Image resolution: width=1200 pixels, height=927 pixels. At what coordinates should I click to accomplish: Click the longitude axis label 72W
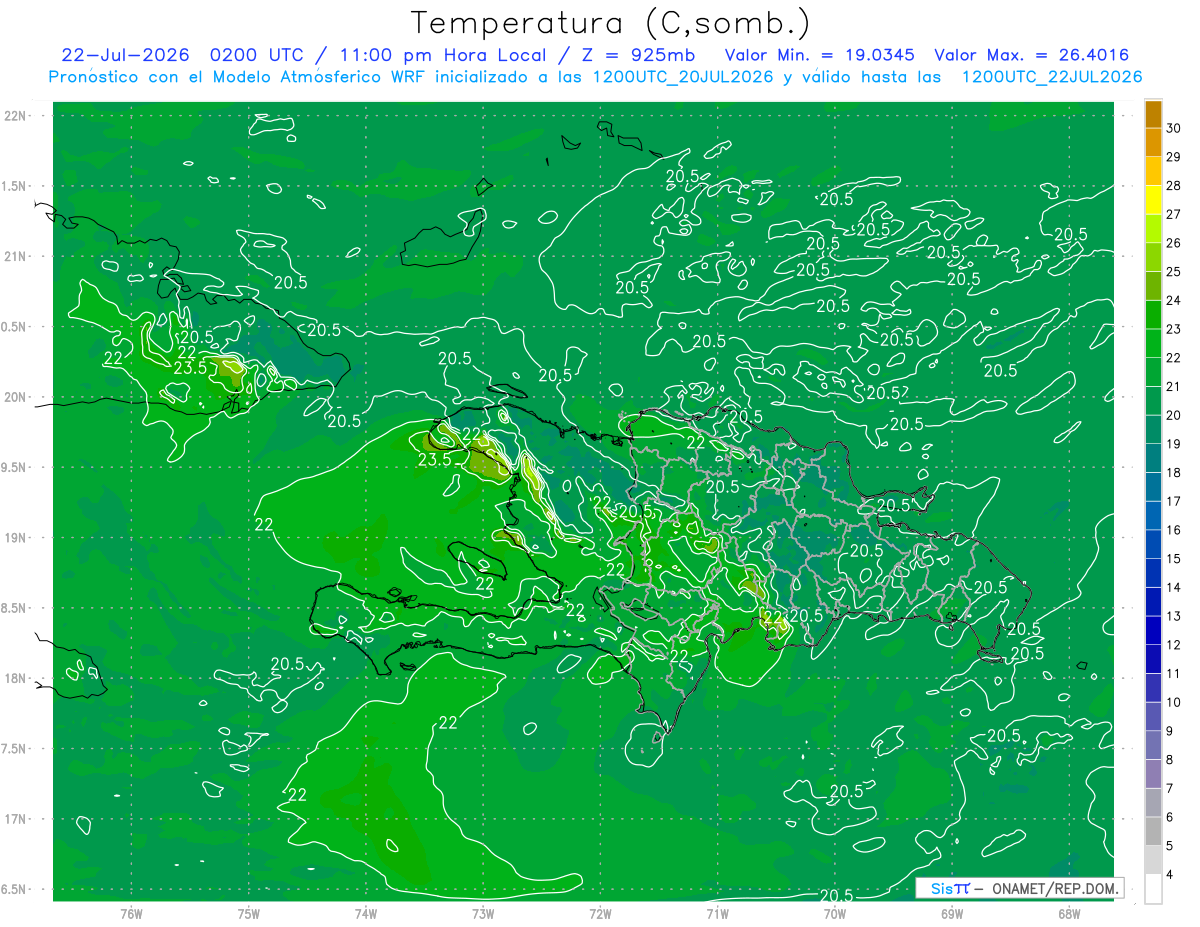coord(600,914)
